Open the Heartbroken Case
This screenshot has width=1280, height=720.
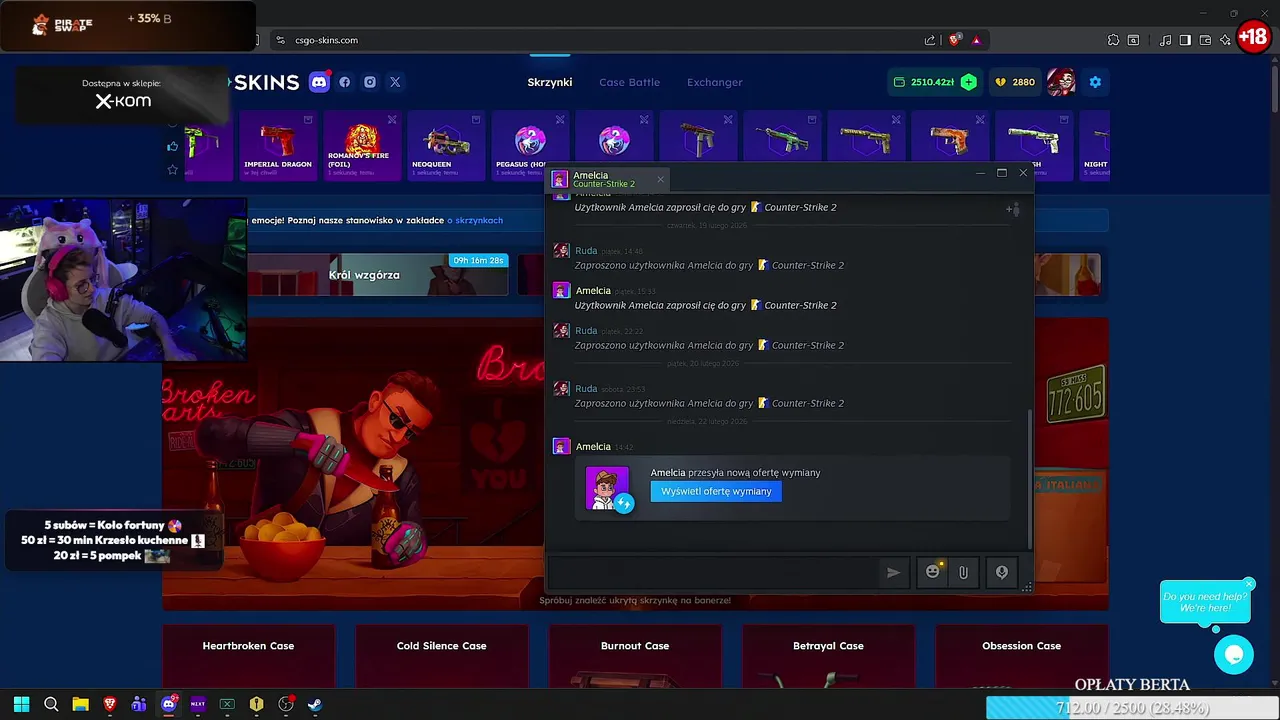[248, 658]
